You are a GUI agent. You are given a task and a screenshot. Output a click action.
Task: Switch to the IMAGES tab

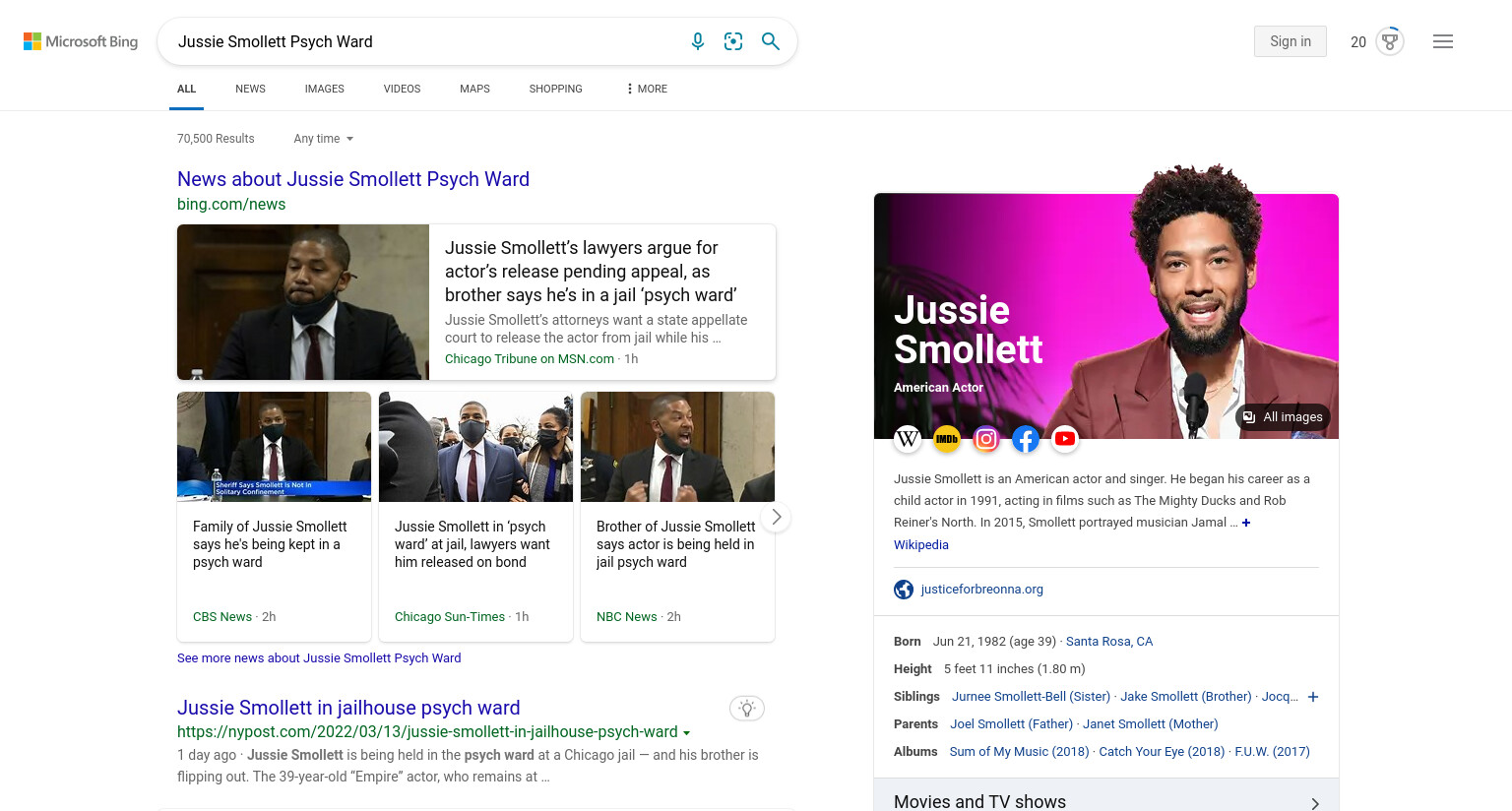pos(324,89)
